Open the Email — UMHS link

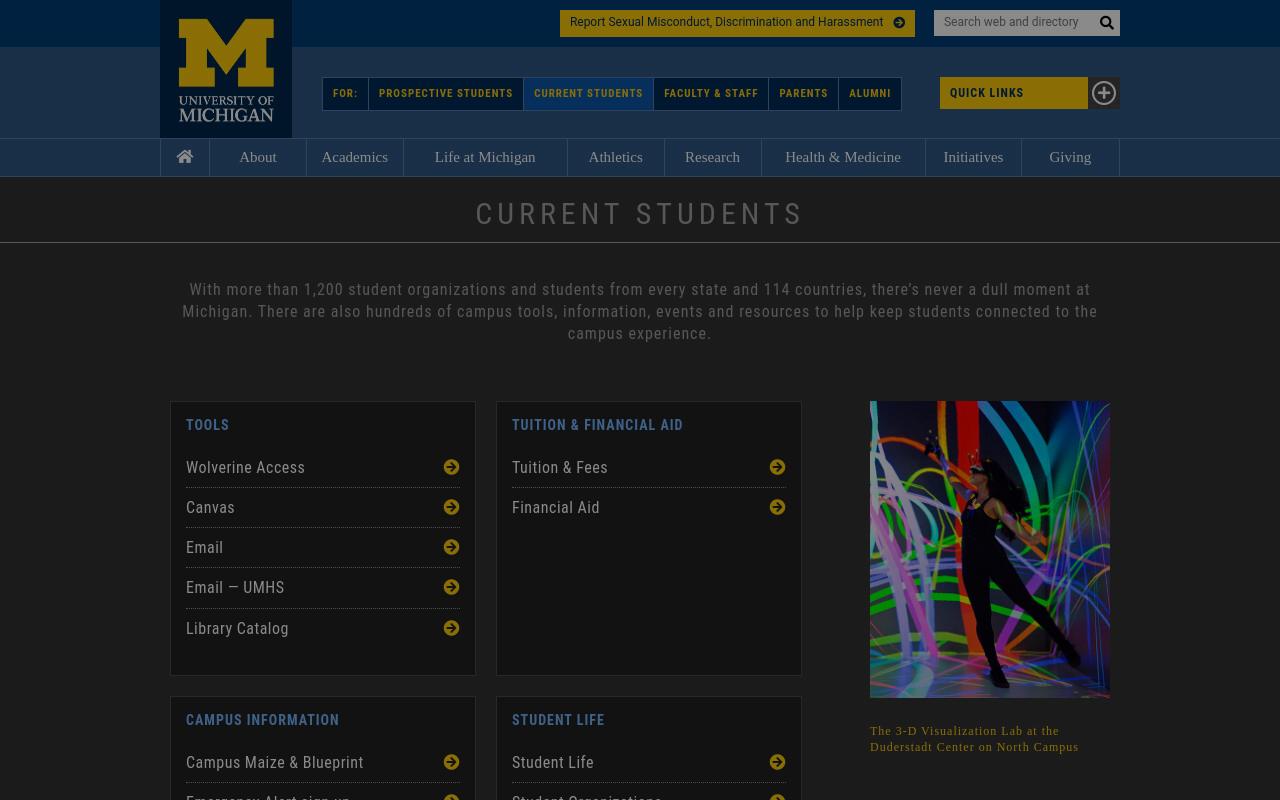point(323,587)
